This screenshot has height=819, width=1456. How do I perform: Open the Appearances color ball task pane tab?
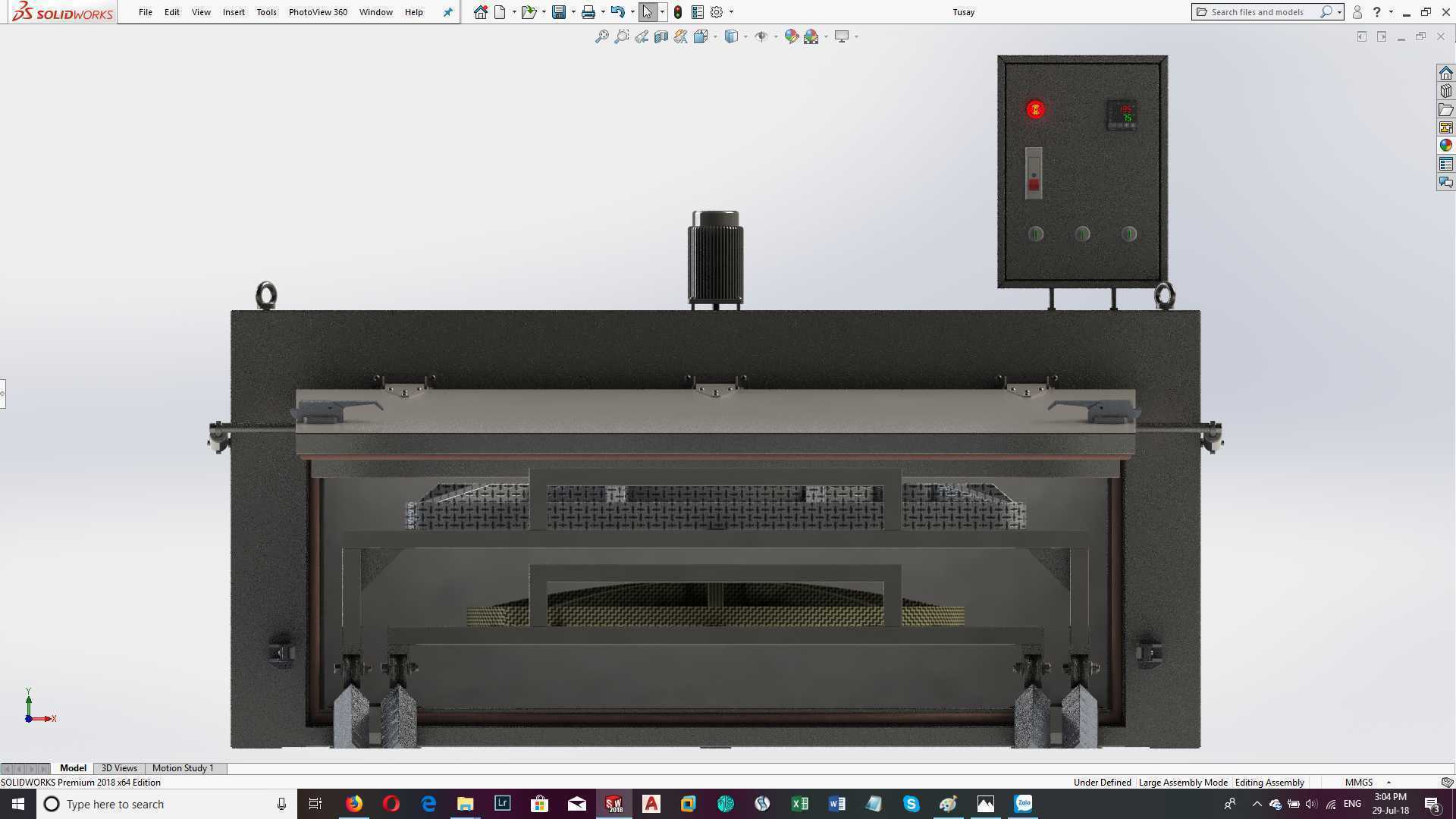point(1446,146)
